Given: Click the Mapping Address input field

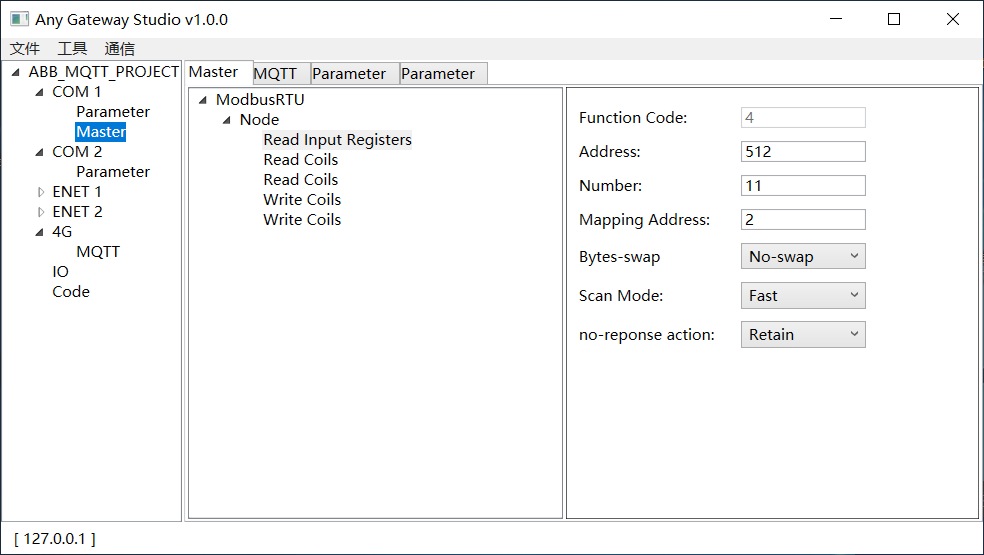Looking at the screenshot, I should (x=803, y=220).
